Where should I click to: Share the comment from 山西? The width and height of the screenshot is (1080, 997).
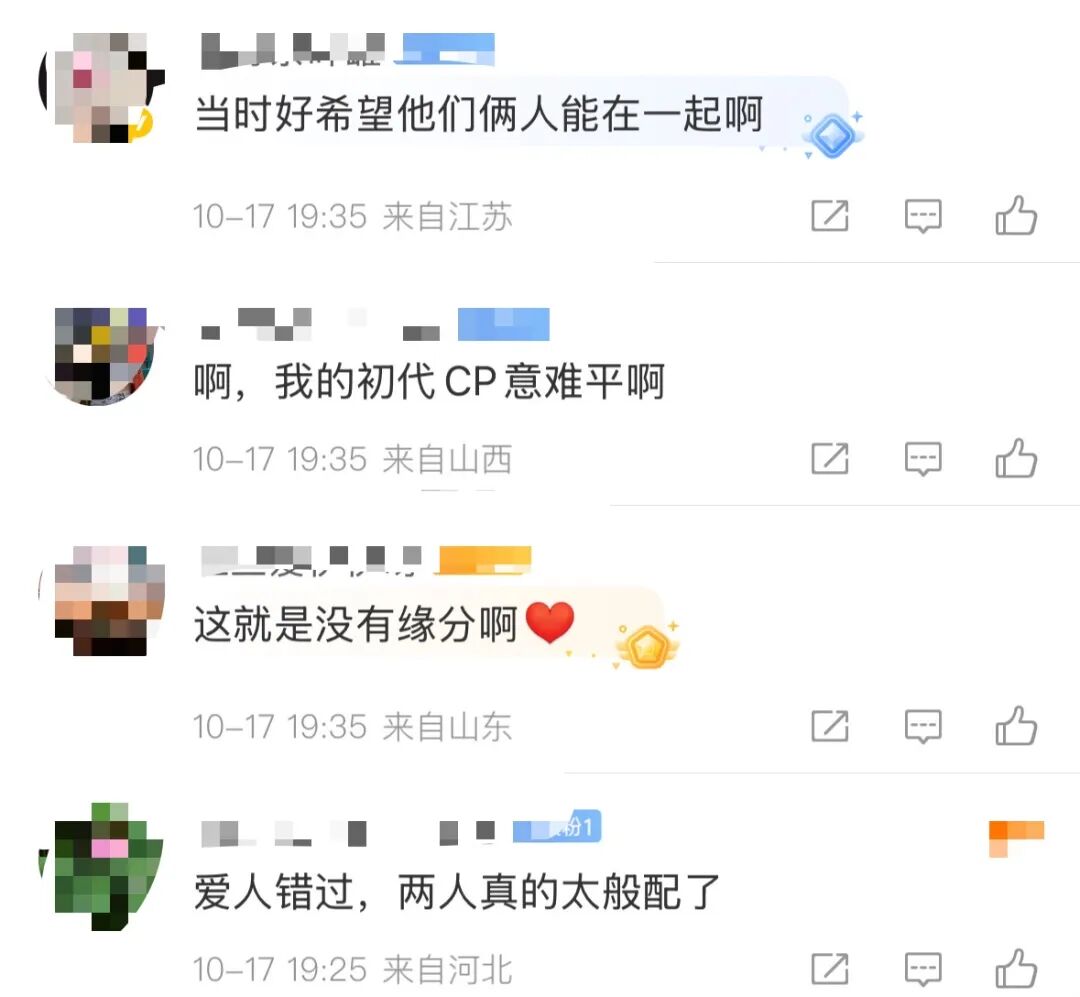pyautogui.click(x=830, y=458)
